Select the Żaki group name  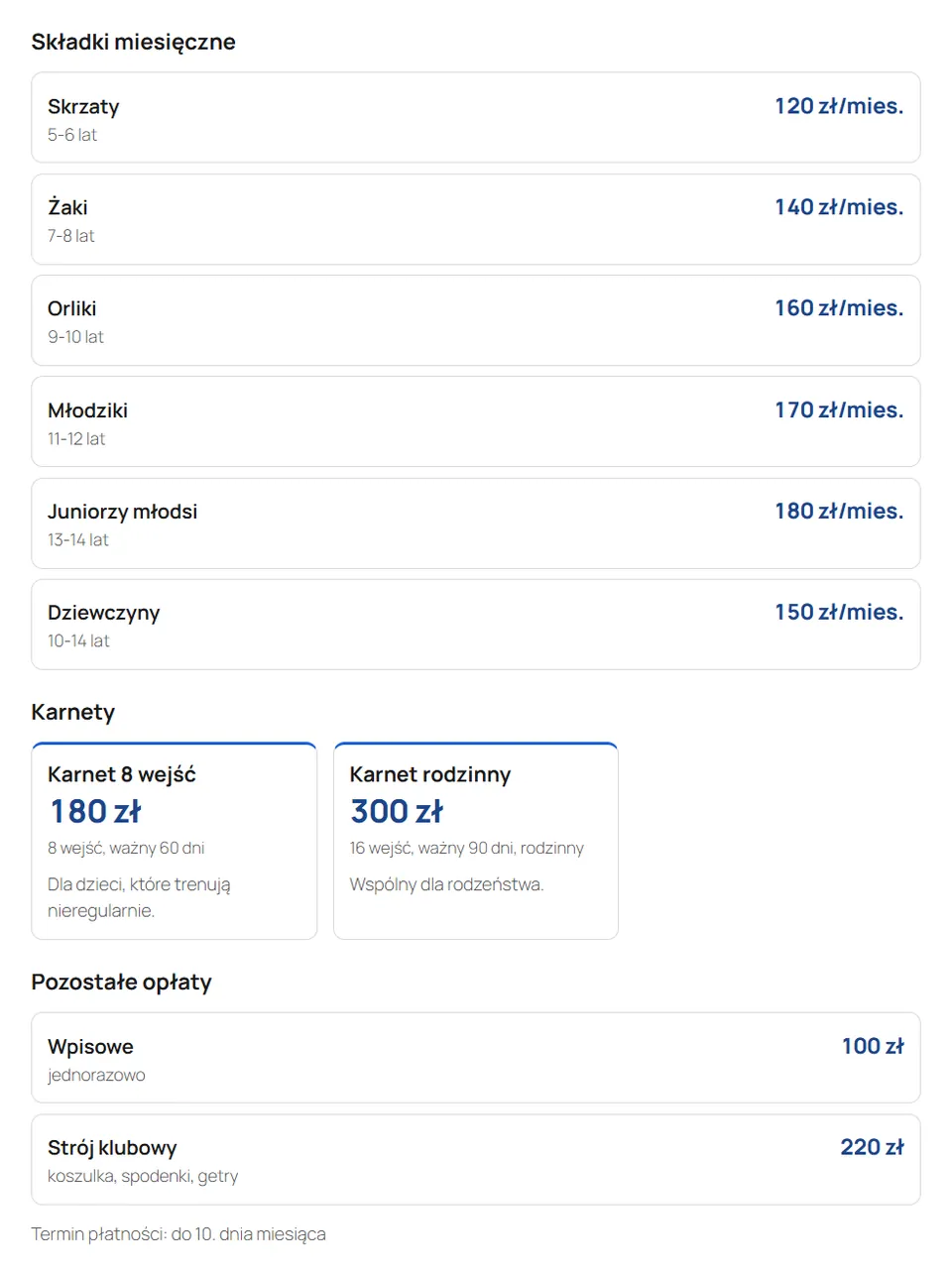(x=67, y=207)
